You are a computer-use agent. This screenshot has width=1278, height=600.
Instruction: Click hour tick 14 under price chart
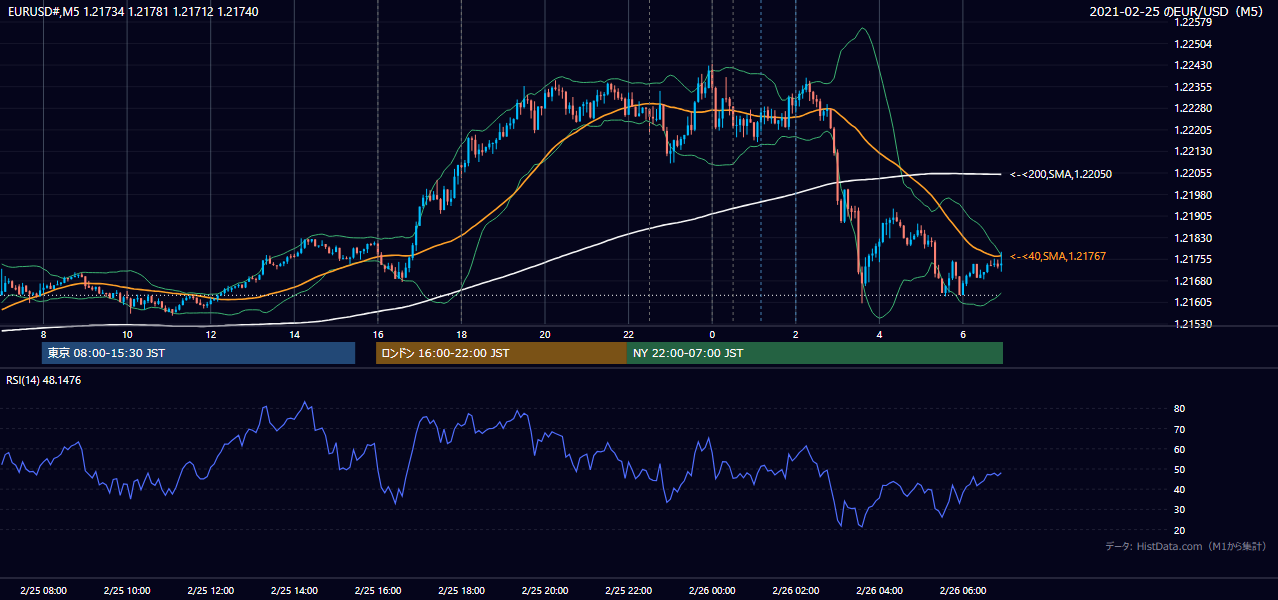[294, 334]
